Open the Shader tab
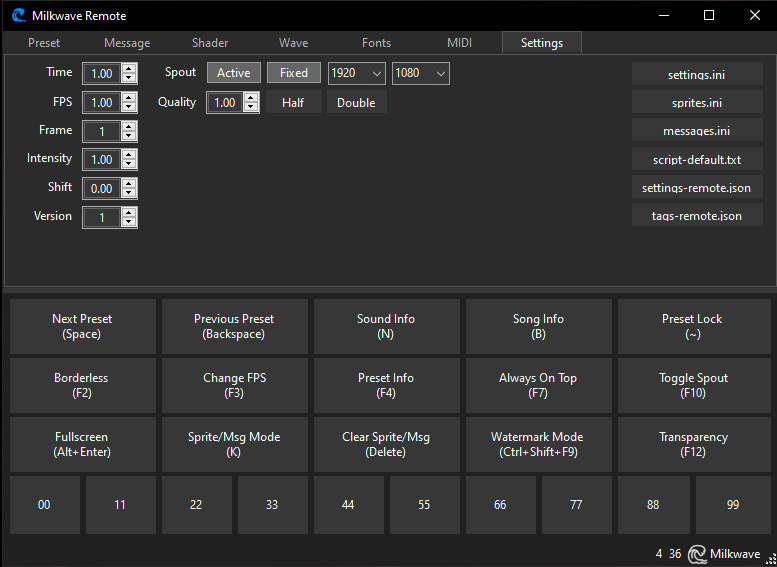Viewport: 777px width, 567px height. pos(210,43)
